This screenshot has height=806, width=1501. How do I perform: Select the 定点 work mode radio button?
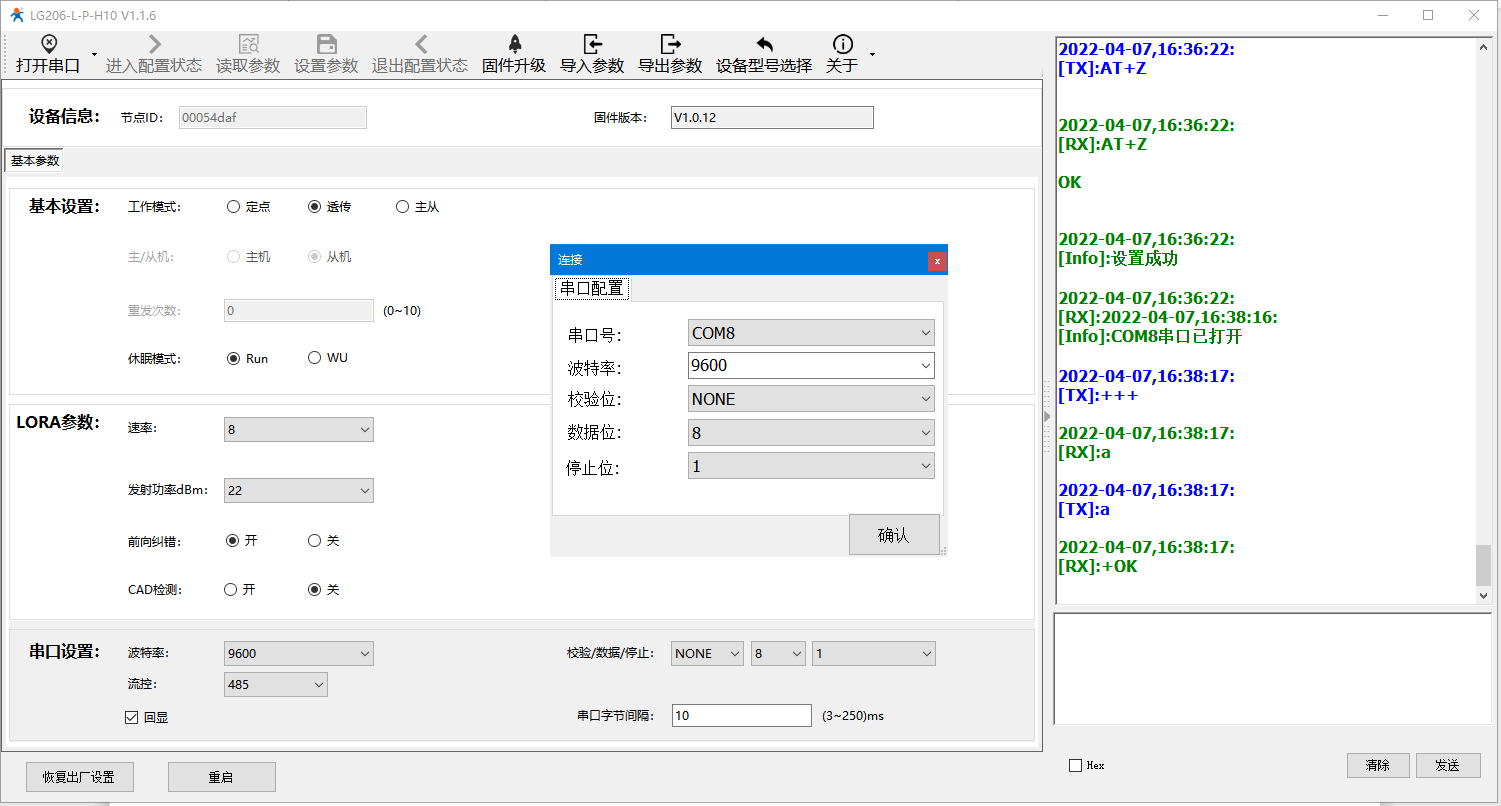pos(234,207)
